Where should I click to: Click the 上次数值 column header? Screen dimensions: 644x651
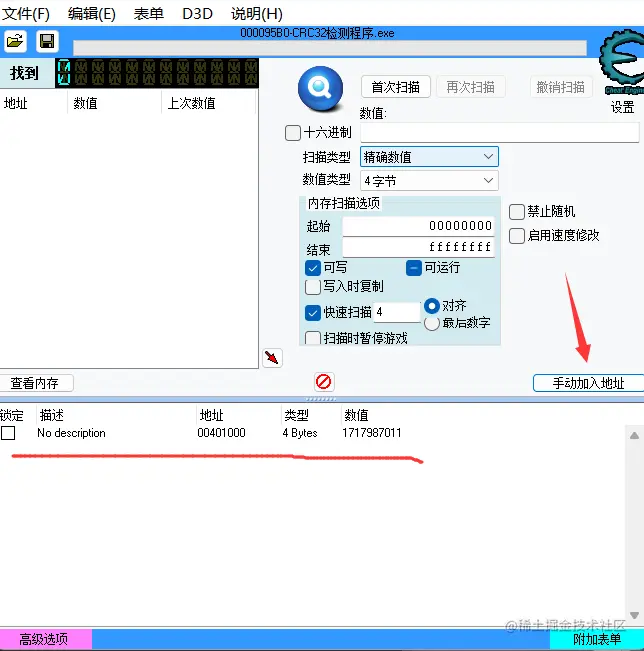[x=209, y=103]
